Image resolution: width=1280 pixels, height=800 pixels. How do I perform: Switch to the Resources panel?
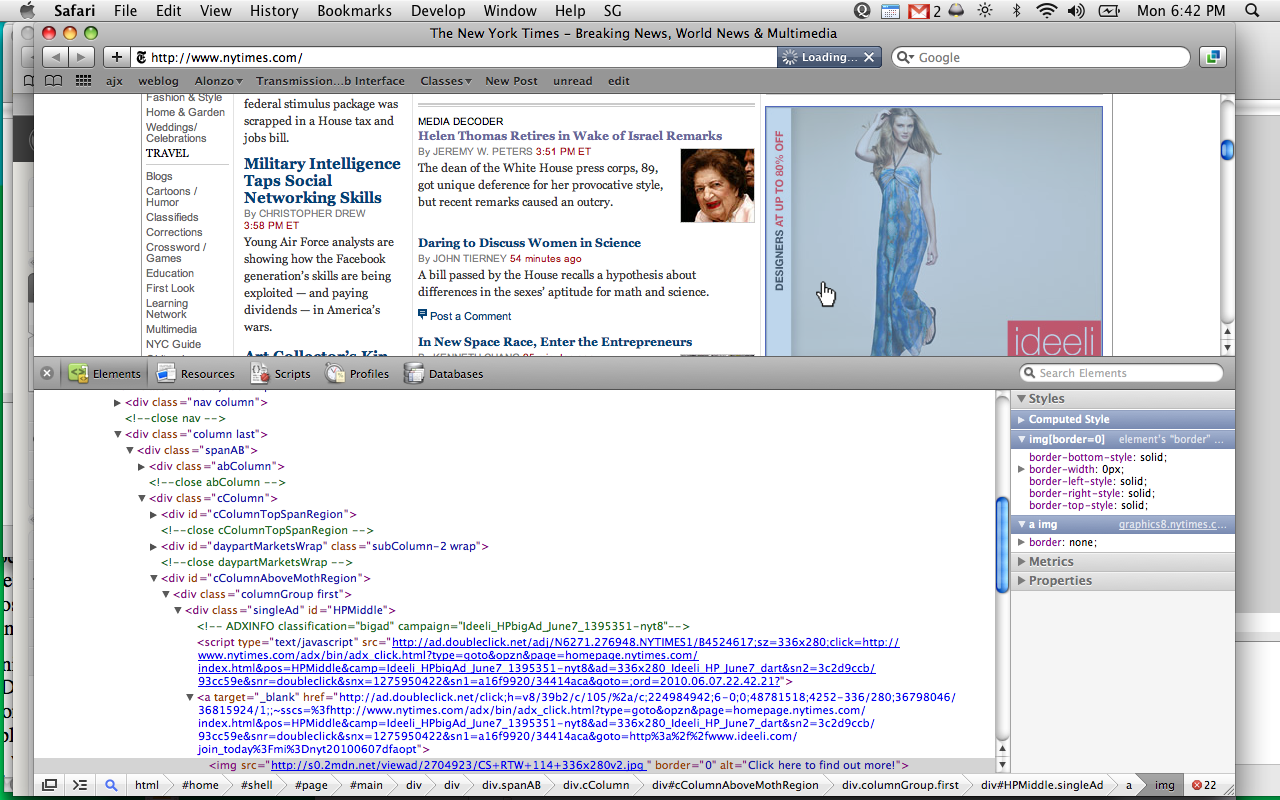click(x=195, y=374)
